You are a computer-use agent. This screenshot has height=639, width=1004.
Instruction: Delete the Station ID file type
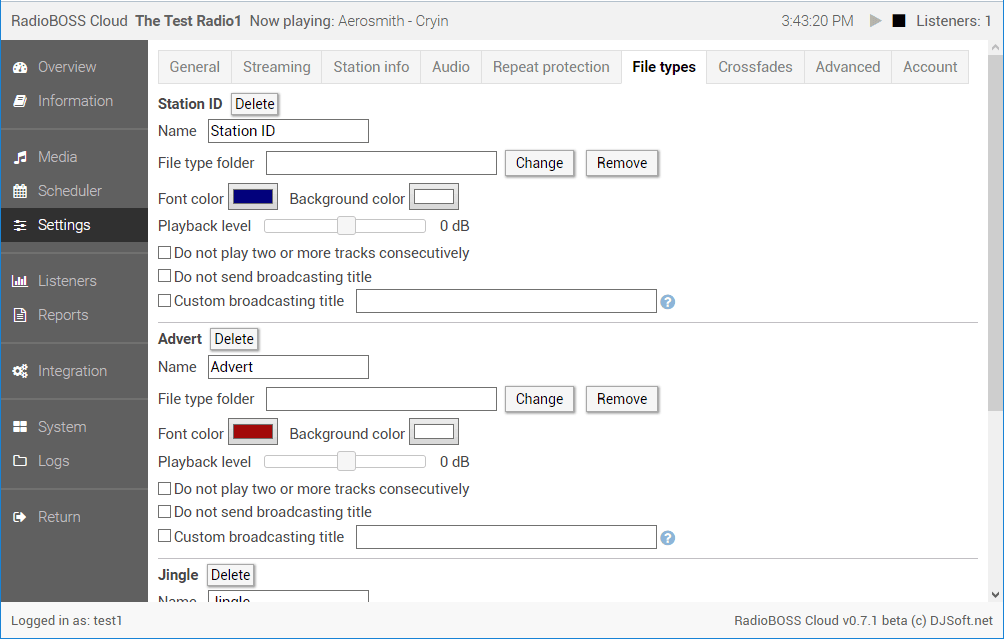point(254,103)
